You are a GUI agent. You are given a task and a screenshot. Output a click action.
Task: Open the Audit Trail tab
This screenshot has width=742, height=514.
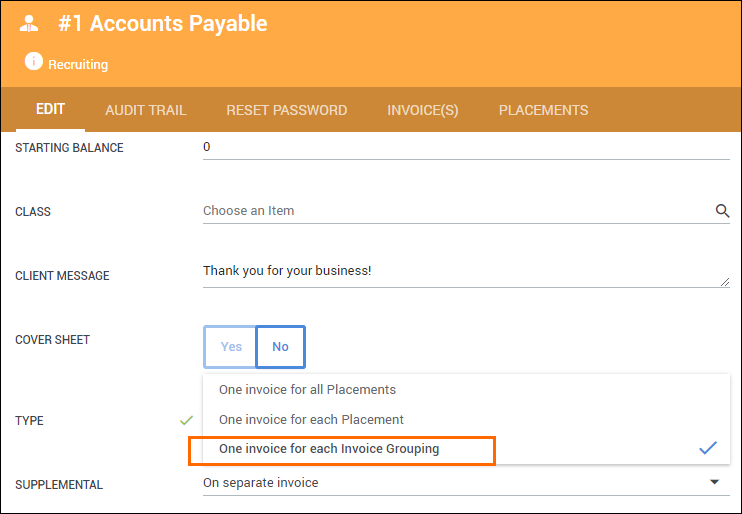146,110
